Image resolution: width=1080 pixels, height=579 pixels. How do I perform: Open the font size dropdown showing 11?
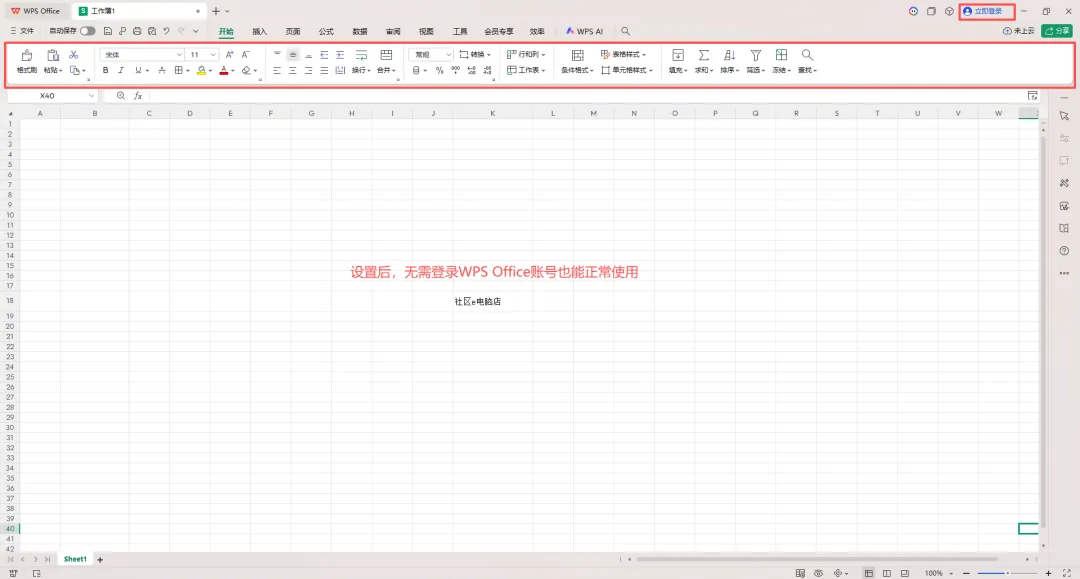(214, 54)
